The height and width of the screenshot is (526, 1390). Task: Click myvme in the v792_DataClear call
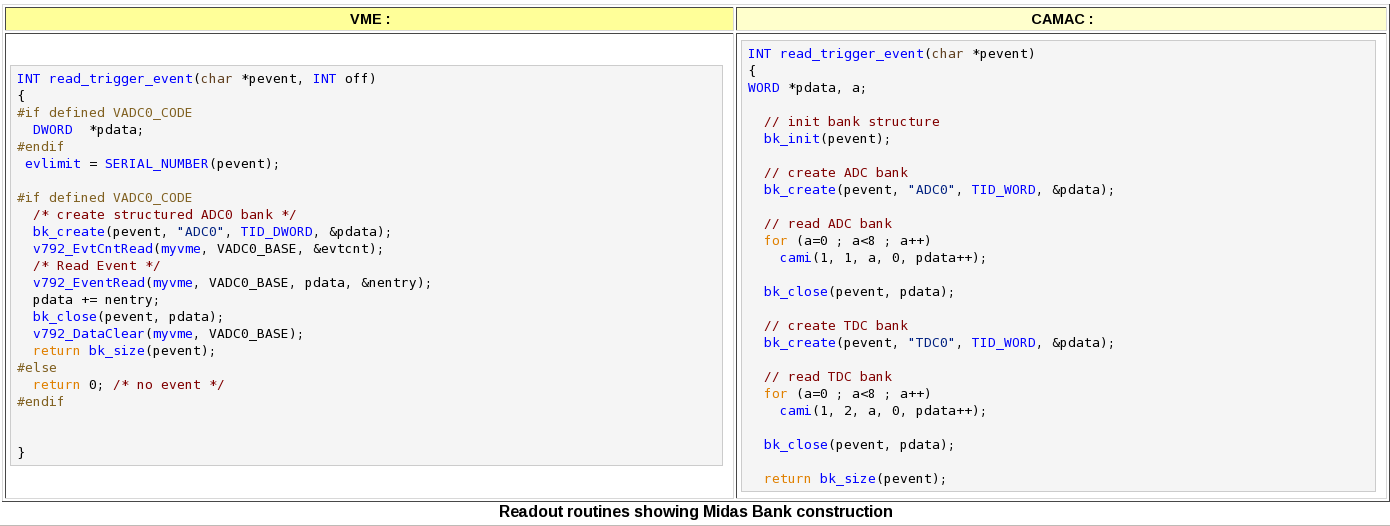173,333
